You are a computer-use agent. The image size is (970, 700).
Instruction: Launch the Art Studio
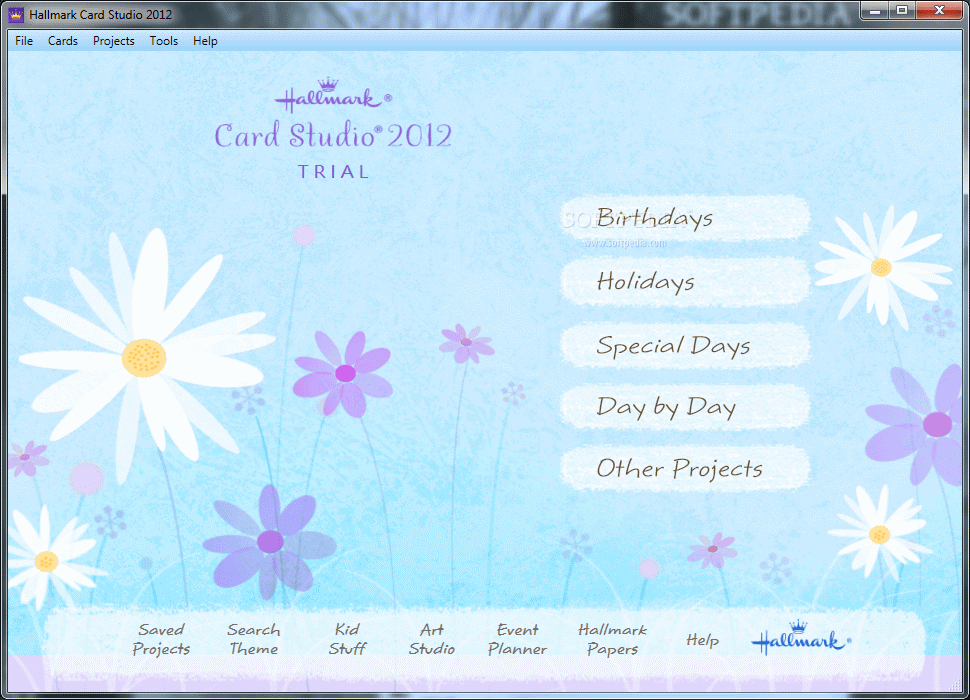tap(432, 639)
